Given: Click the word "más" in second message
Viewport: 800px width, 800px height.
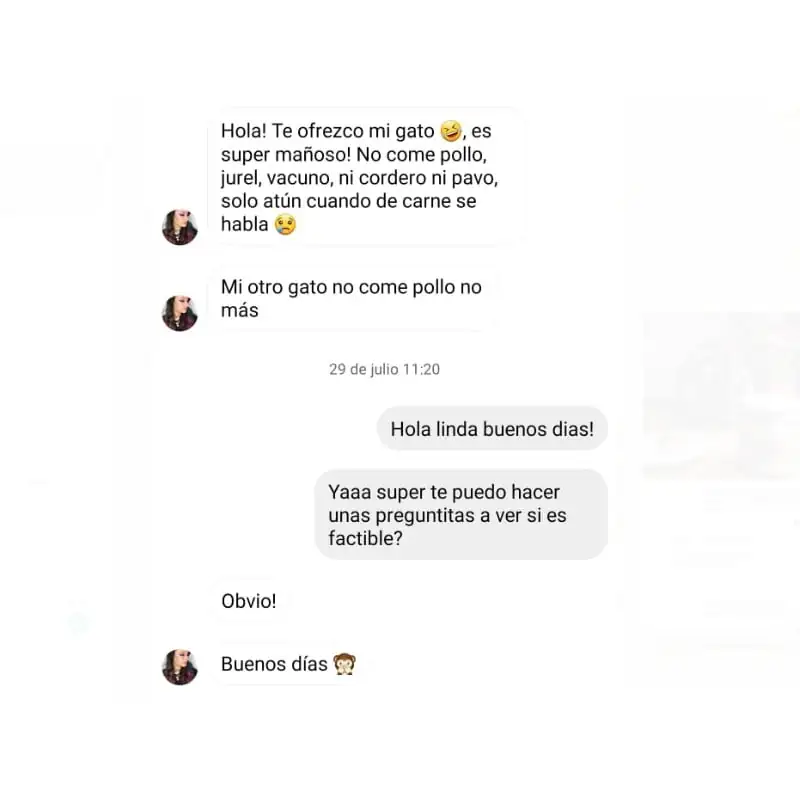Looking at the screenshot, I should point(239,310).
